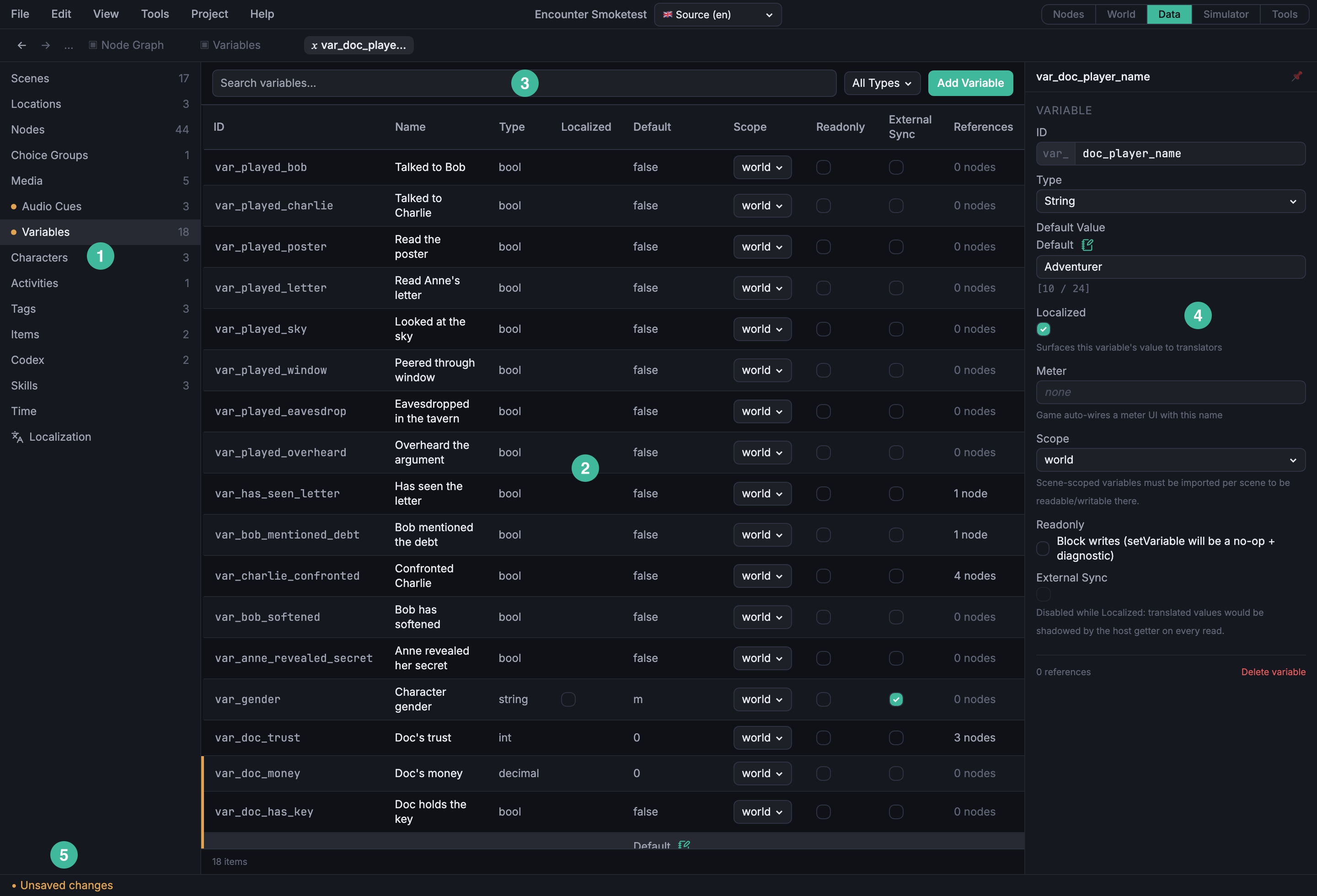The width and height of the screenshot is (1317, 896).
Task: Open the Default value edit icon in inspector
Action: point(1087,245)
